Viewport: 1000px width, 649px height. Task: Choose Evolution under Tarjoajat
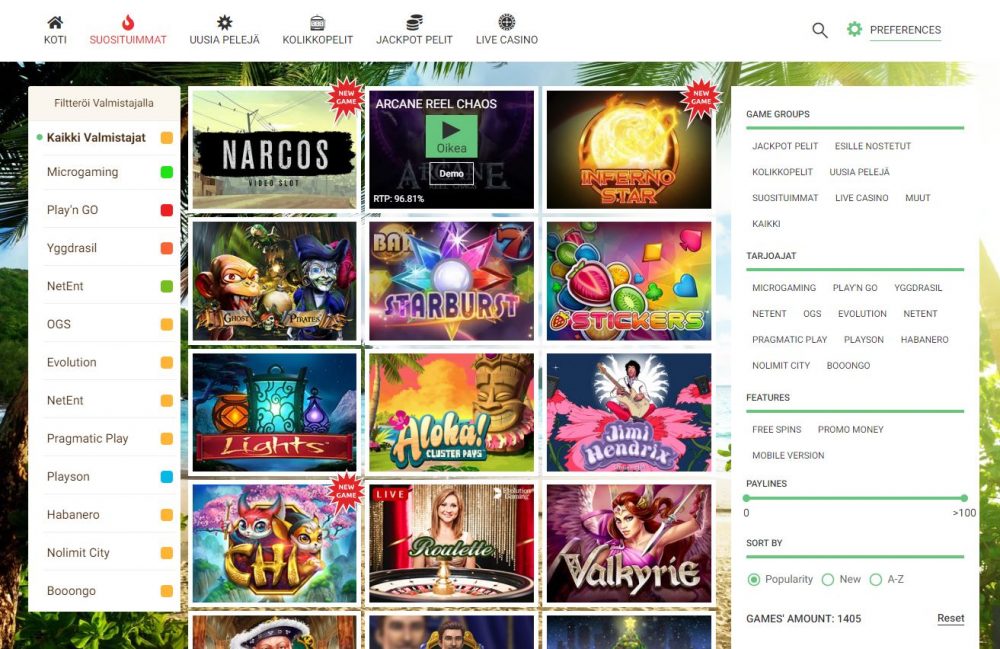[x=862, y=314]
